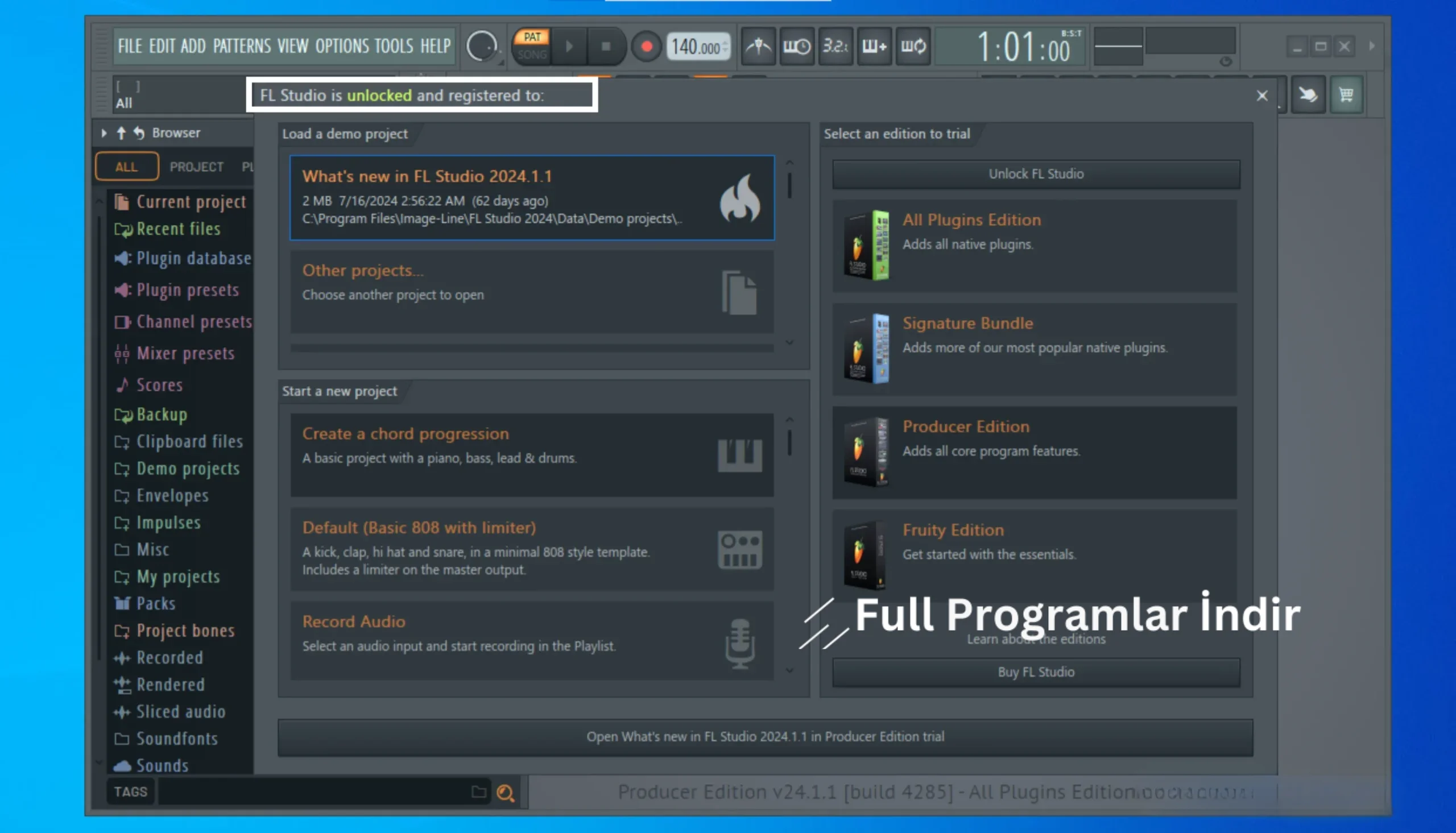
Task: Click the browser search magnifier icon
Action: (x=505, y=793)
